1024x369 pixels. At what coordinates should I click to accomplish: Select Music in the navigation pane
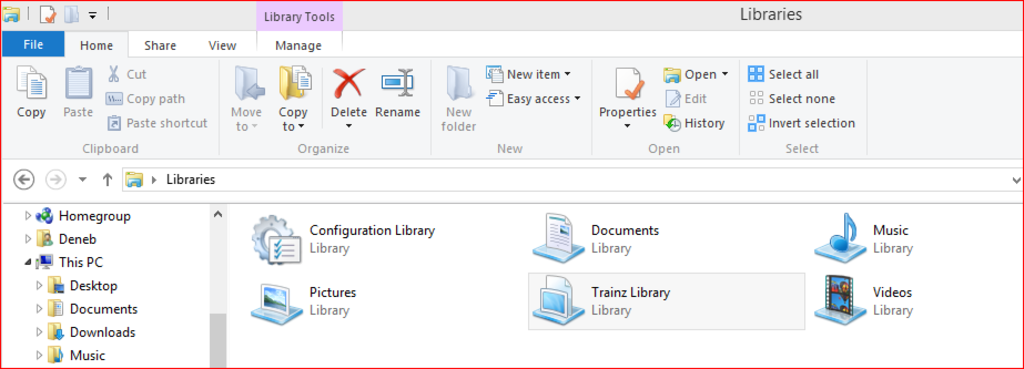88,355
